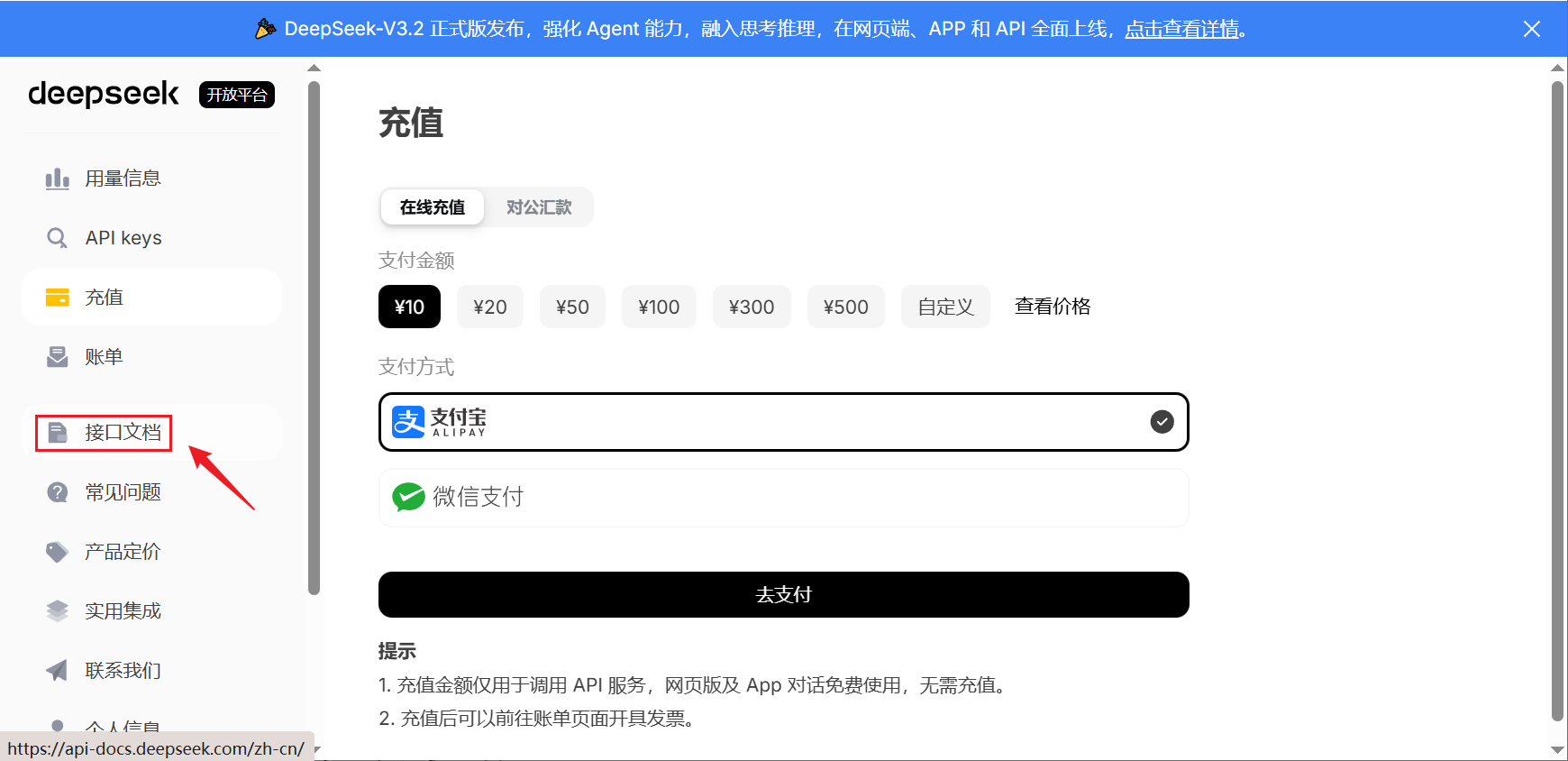Click the 去支付 button
This screenshot has width=1568, height=761.
click(784, 594)
